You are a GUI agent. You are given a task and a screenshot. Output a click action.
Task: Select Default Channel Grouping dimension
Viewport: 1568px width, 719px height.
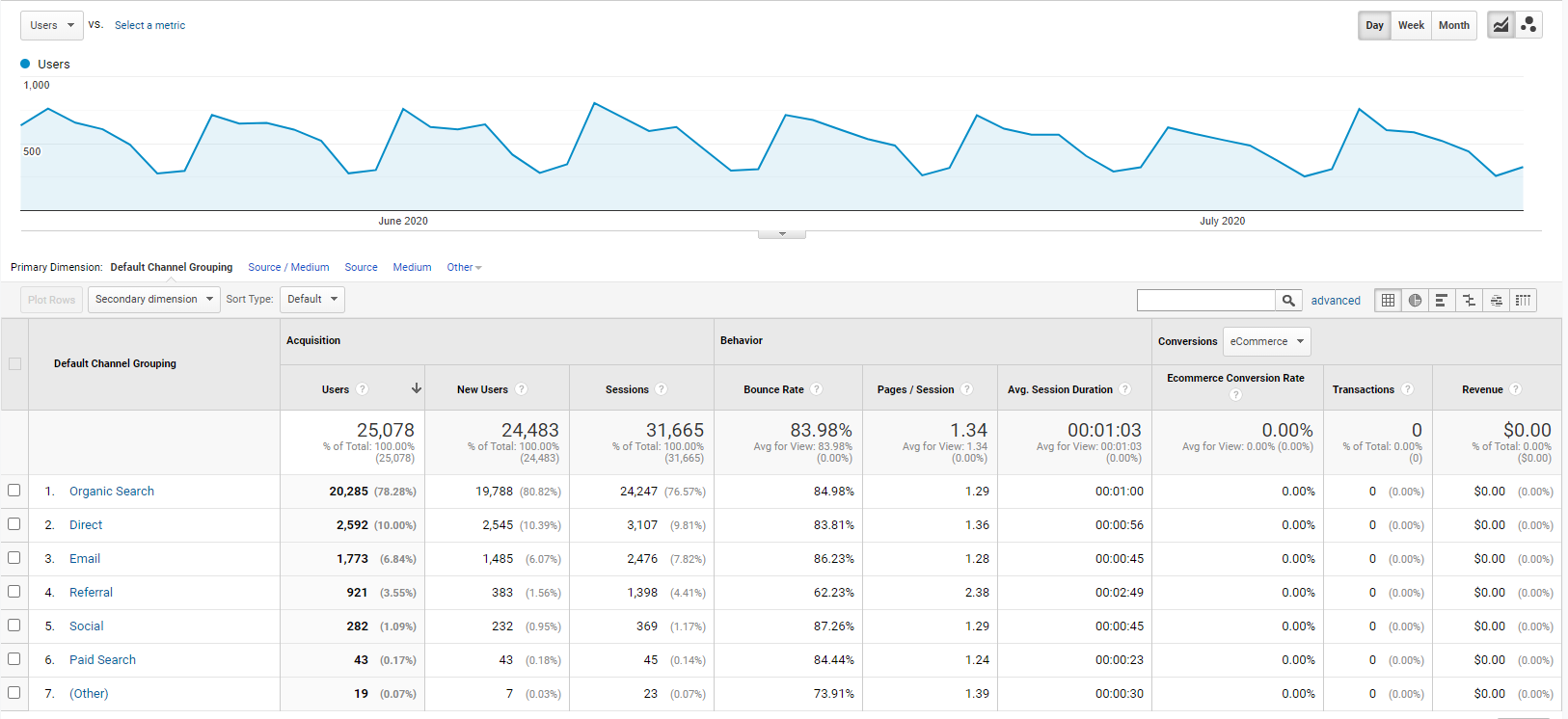172,268
